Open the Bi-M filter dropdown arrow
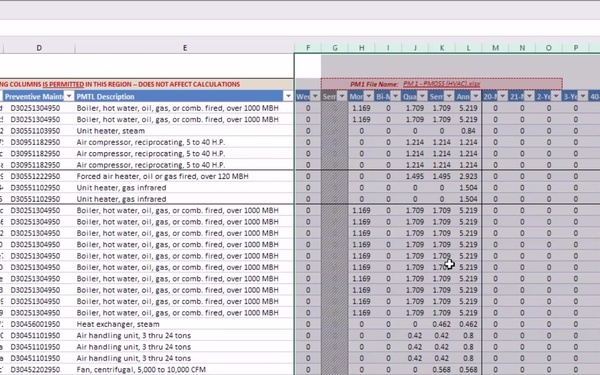Viewport: 600px width, 375px height. pyautogui.click(x=395, y=96)
